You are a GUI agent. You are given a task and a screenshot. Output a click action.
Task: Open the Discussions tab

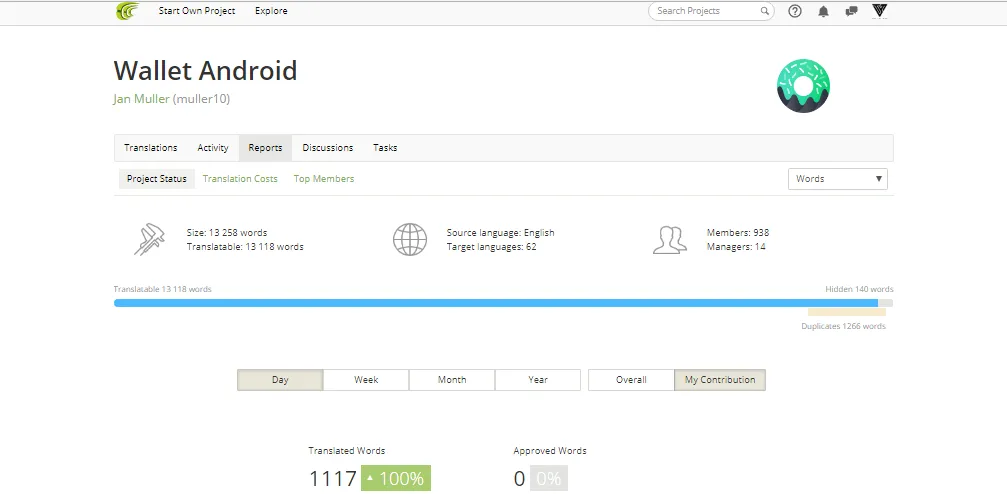click(x=328, y=148)
